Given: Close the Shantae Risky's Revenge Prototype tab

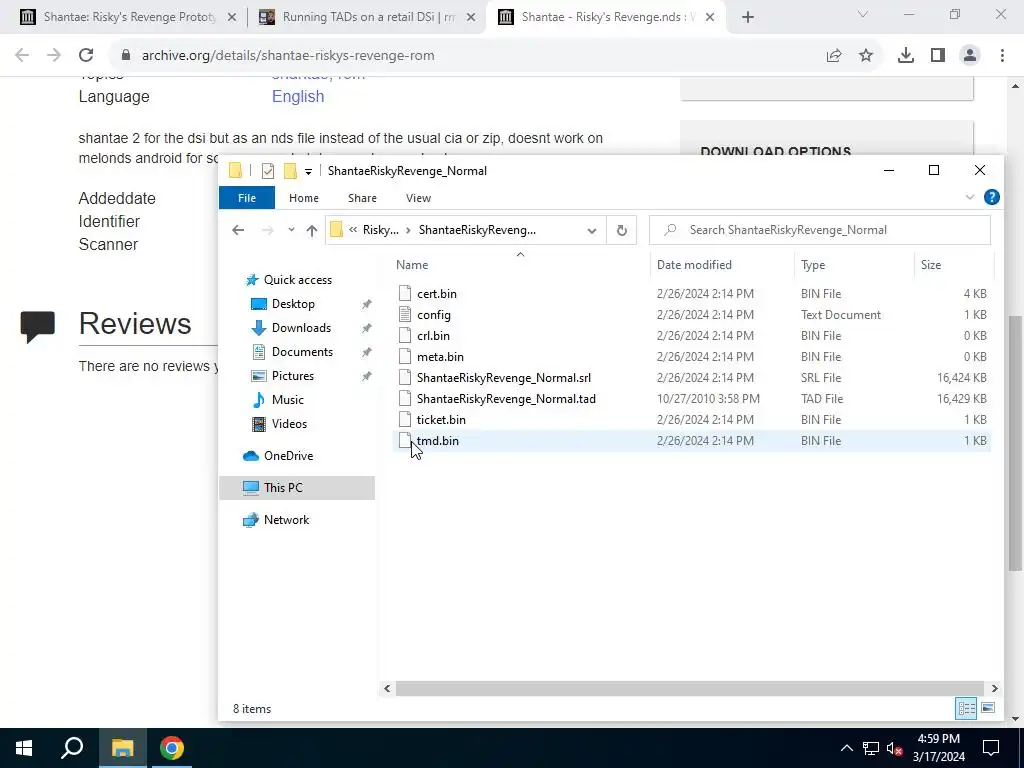Looking at the screenshot, I should [x=232, y=18].
